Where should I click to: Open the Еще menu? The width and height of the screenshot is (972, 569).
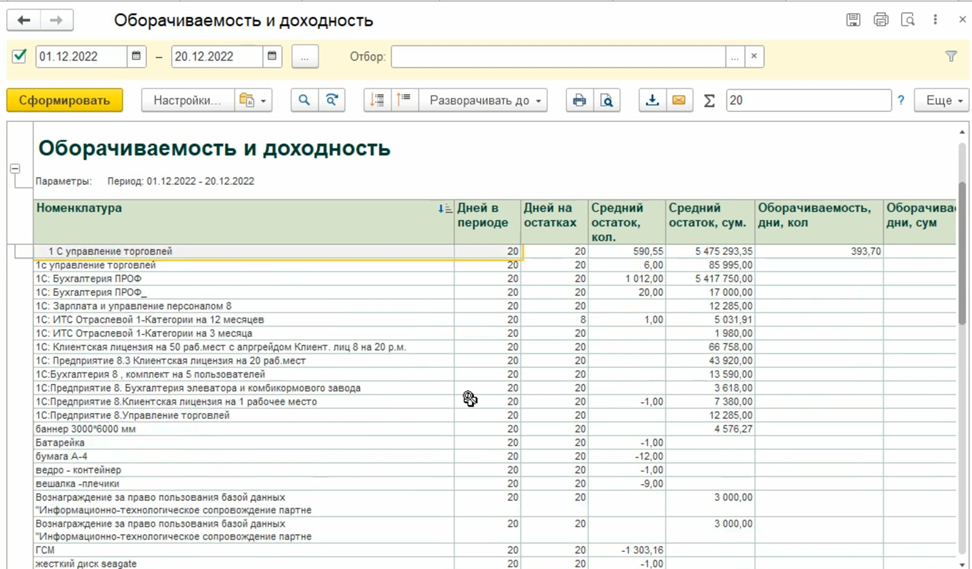pos(941,100)
